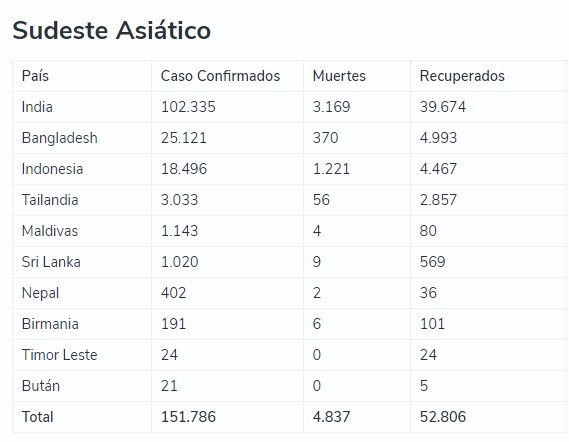
Task: Click the Sudeste Asiático heading
Action: [x=111, y=30]
